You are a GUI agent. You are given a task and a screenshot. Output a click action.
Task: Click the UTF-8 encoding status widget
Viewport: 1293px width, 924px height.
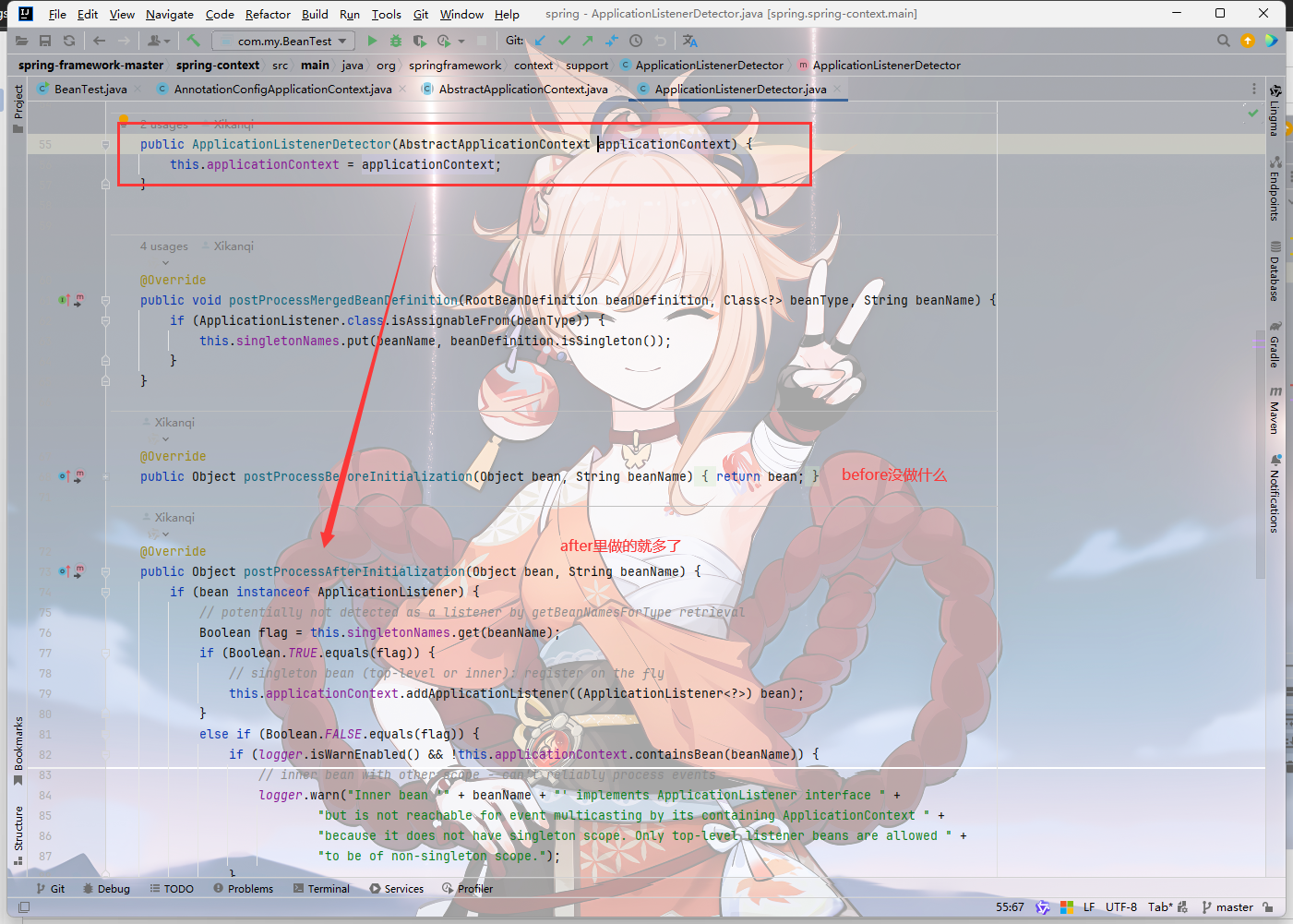tap(1121, 906)
